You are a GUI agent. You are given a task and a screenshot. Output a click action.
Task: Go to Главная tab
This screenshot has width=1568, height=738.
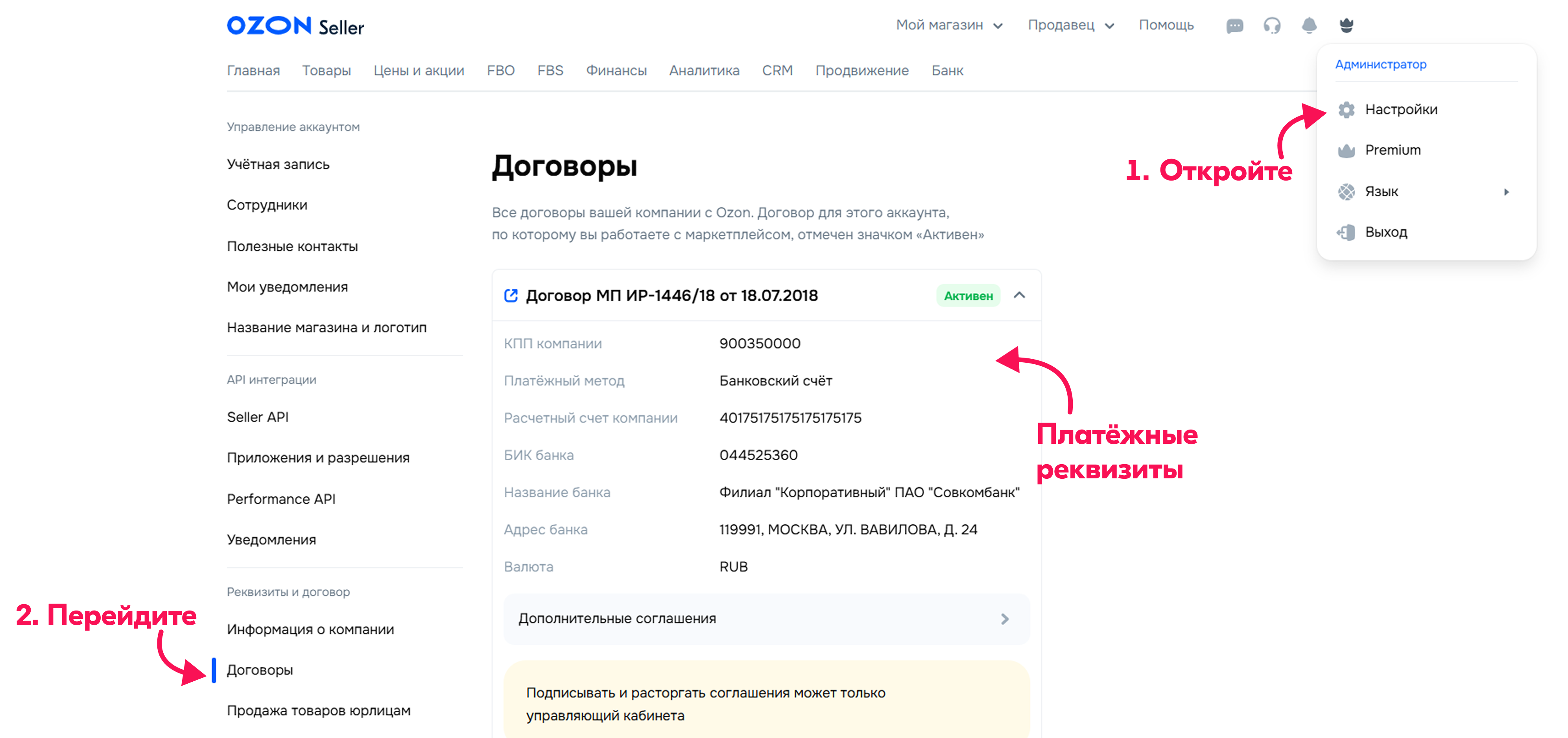pos(253,71)
